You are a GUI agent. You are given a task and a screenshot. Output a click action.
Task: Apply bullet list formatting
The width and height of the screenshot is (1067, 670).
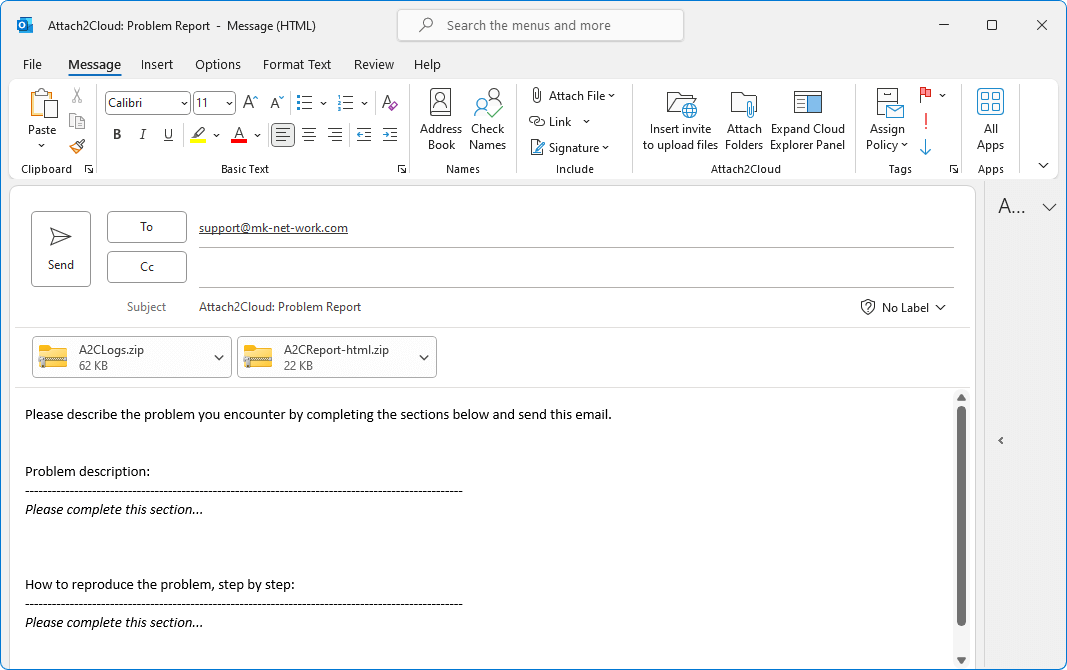(305, 103)
